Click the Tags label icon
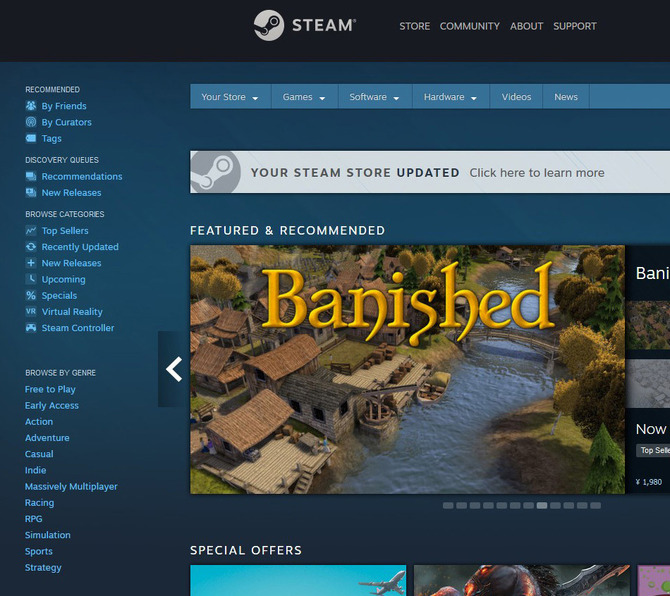This screenshot has height=596, width=670. (31, 138)
